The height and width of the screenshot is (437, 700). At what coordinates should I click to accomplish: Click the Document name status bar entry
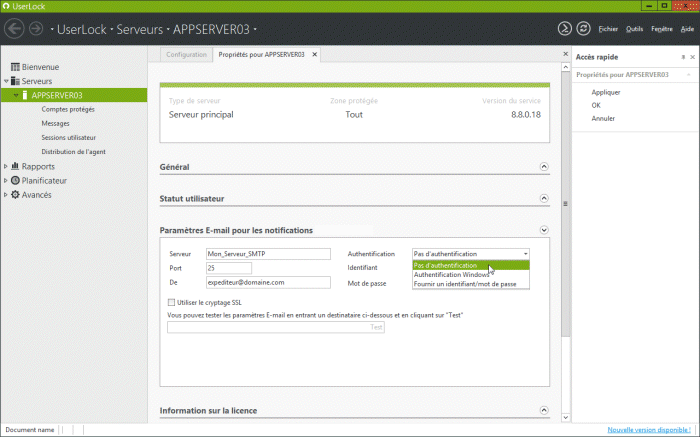[29, 430]
